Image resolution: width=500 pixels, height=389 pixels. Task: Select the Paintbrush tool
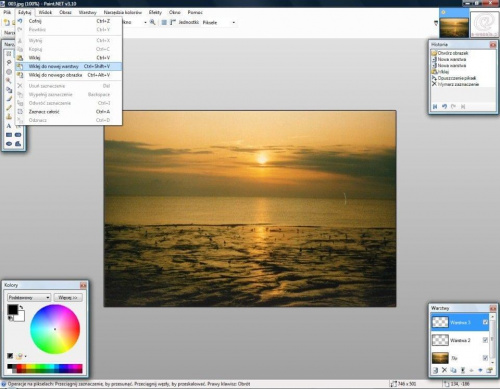[9, 99]
